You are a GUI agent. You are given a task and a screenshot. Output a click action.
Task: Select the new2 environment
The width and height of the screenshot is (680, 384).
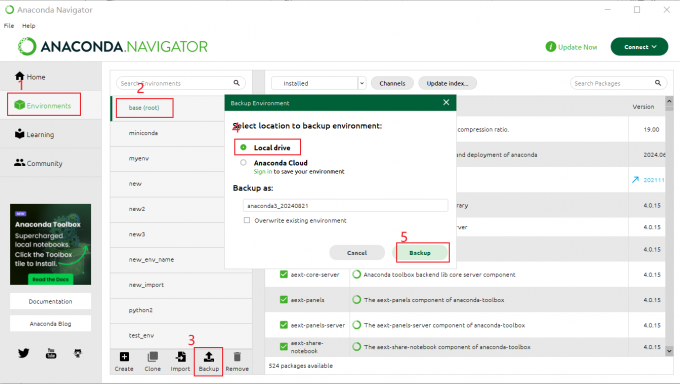click(181, 209)
